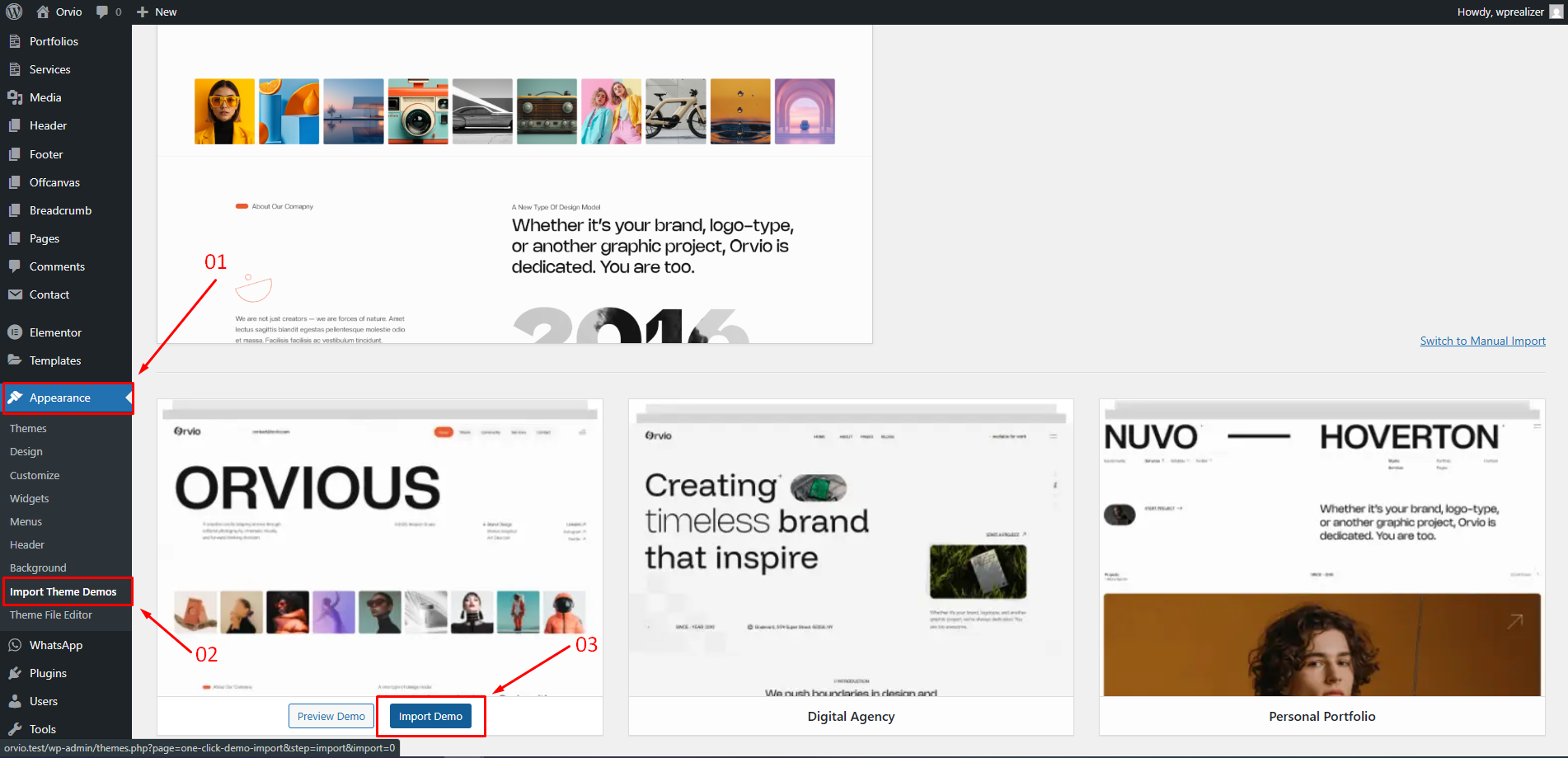Image resolution: width=1568 pixels, height=758 pixels.
Task: Click the Portfolios menu label
Action: point(54,41)
